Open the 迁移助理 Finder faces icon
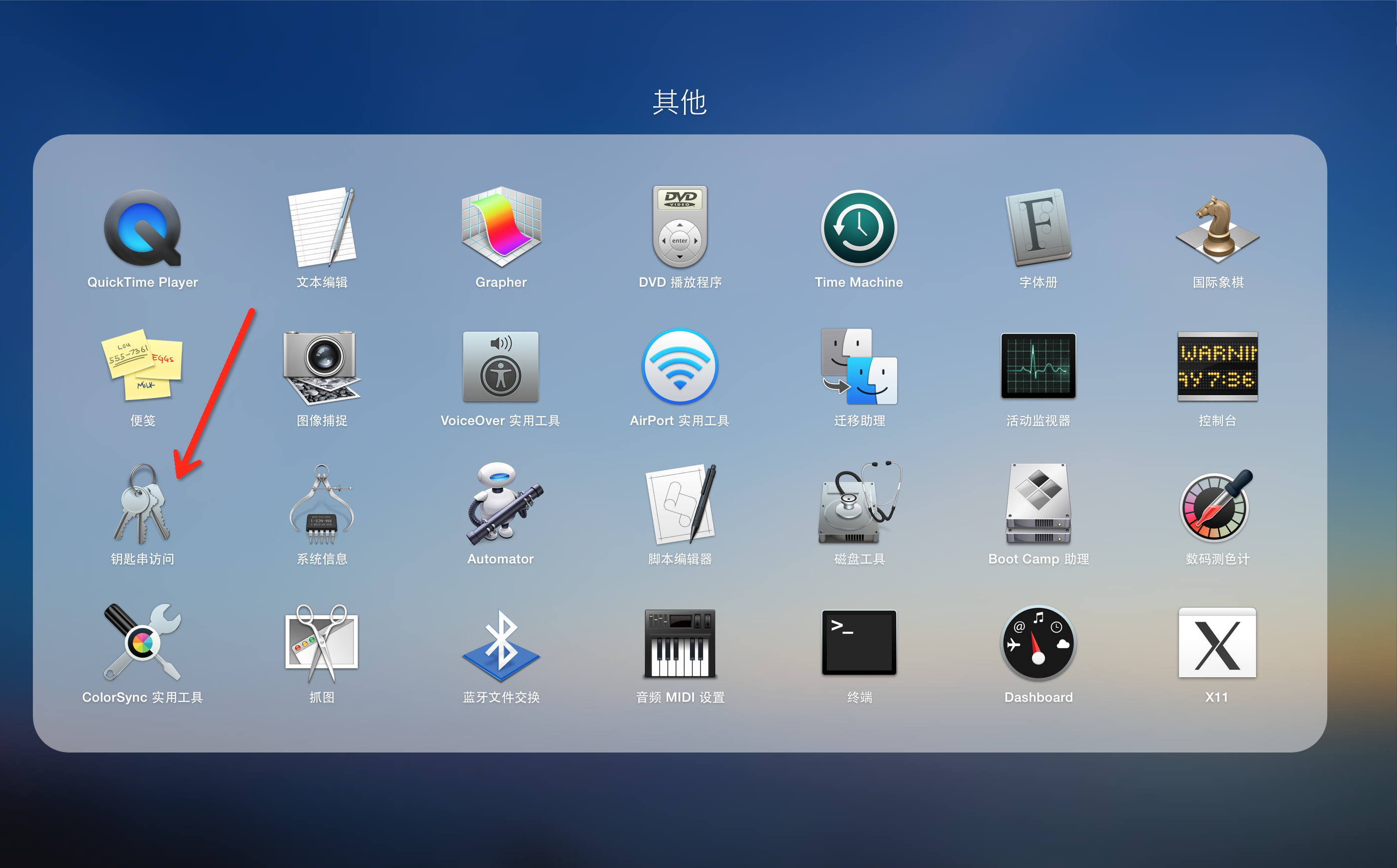Viewport: 1397px width, 868px height. pos(859,367)
